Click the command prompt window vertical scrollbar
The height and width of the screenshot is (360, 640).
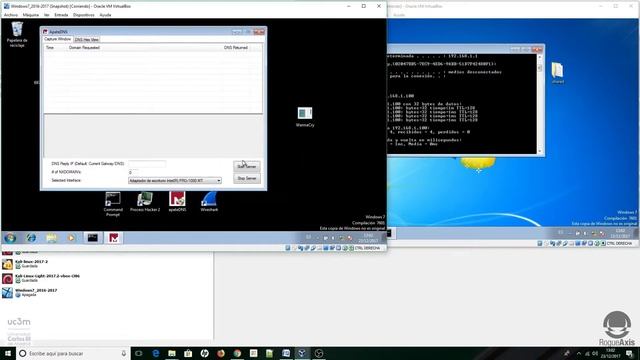(540, 104)
